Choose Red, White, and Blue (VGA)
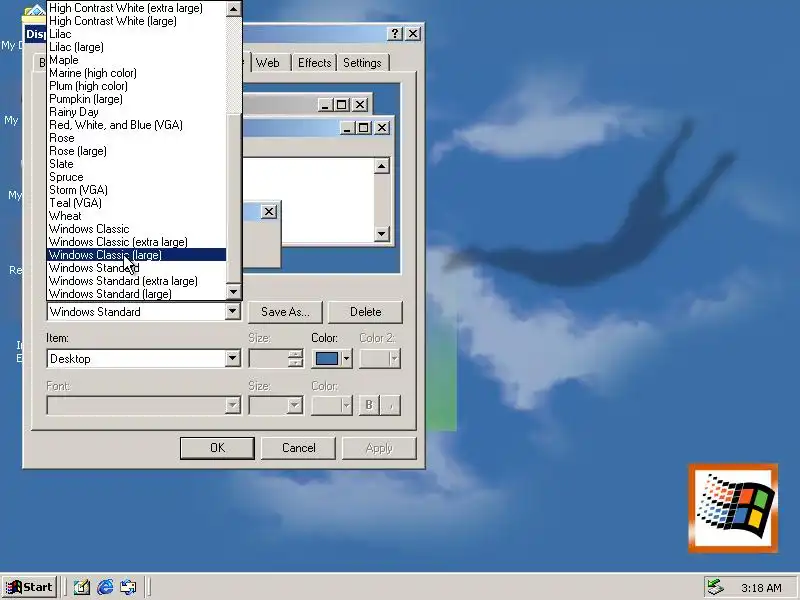The image size is (800, 600). tap(136, 125)
